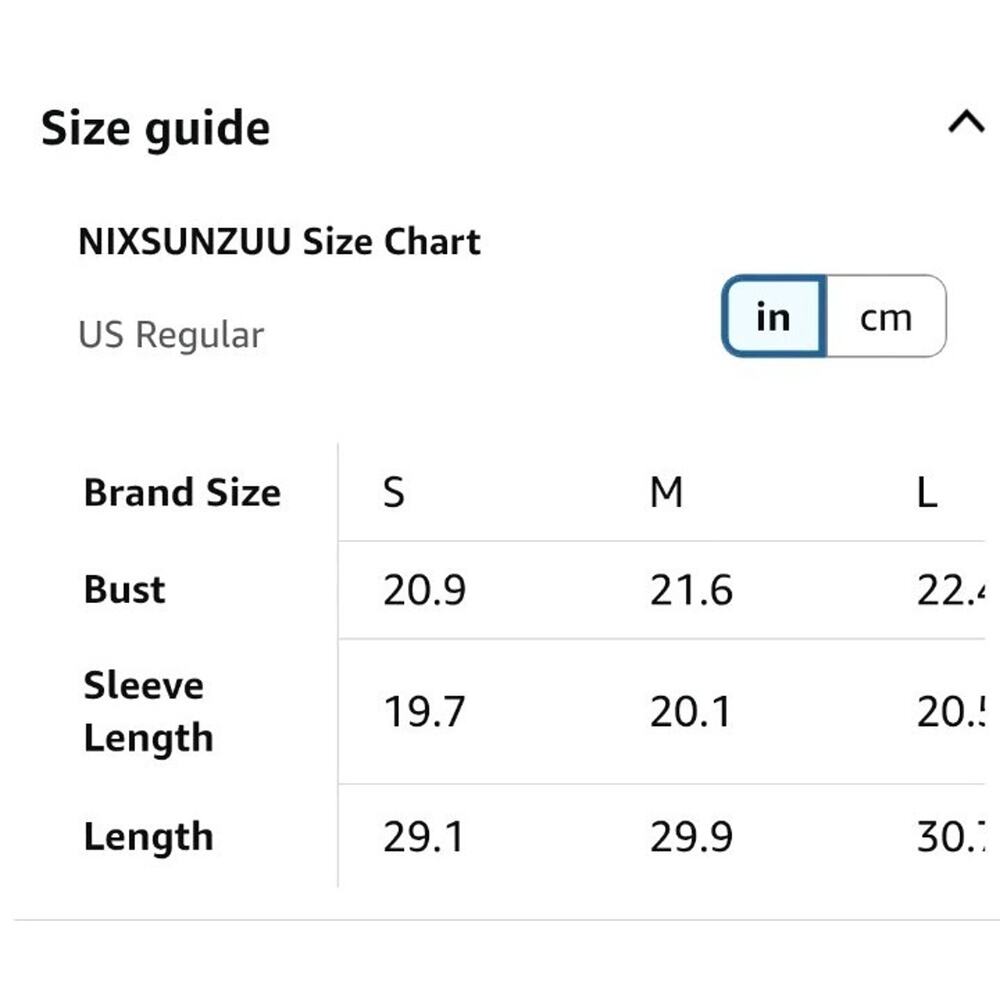Switch units to inches
The height and width of the screenshot is (1000, 1000).
(x=773, y=317)
